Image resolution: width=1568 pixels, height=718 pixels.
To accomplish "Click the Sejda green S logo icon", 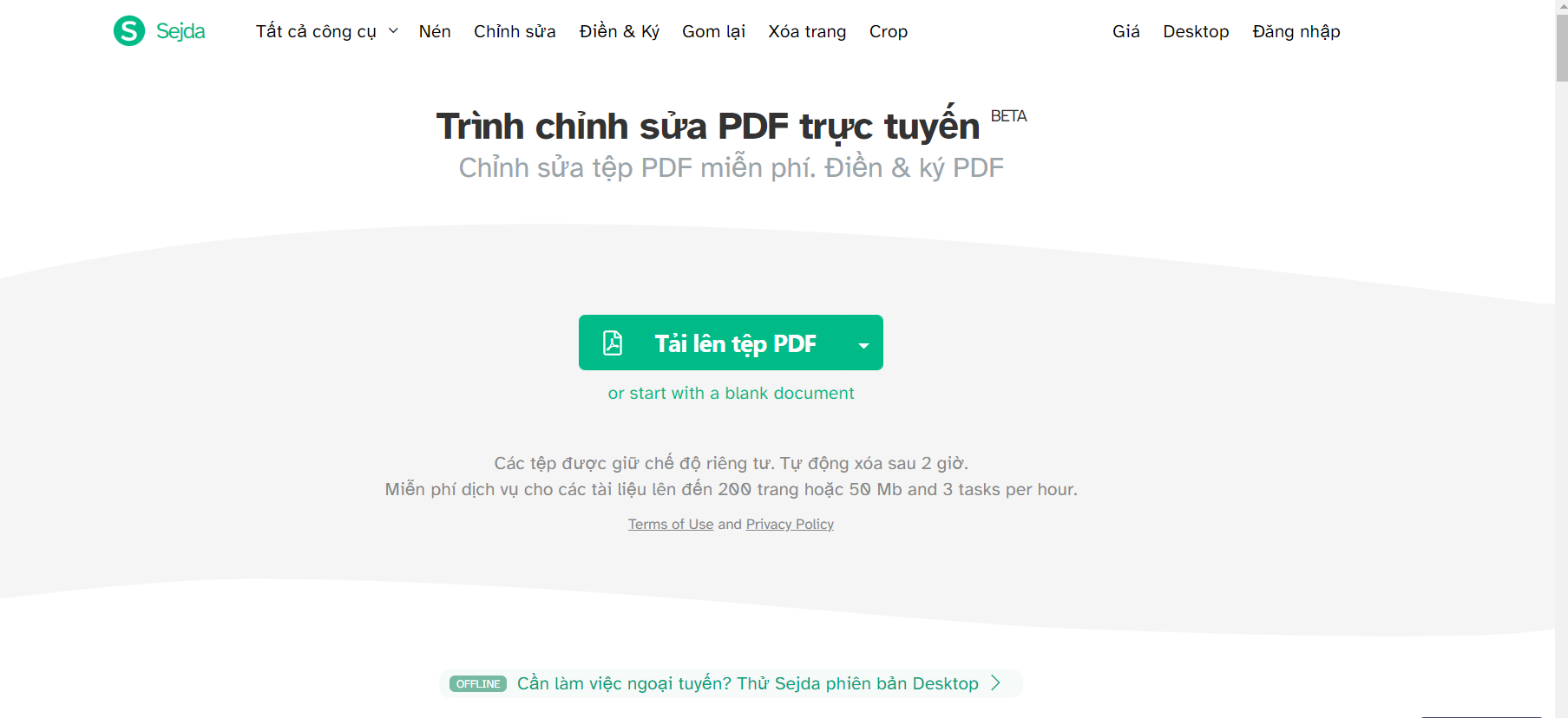I will [129, 31].
